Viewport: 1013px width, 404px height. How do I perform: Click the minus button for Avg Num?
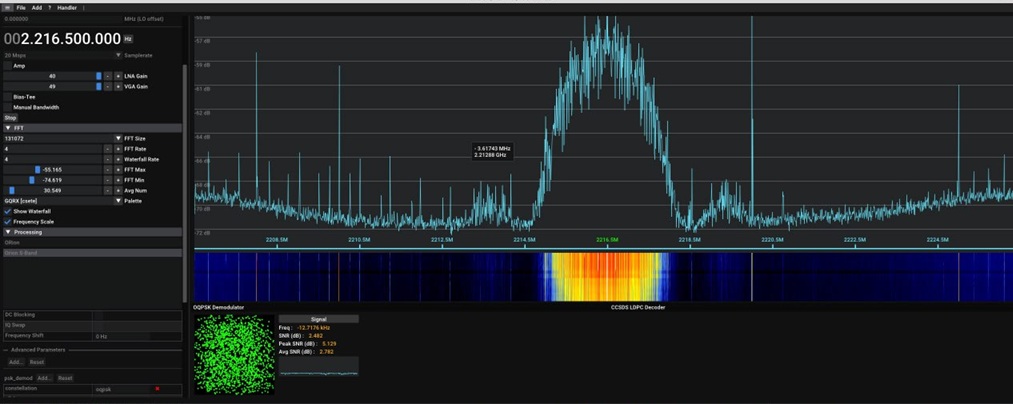pos(107,190)
